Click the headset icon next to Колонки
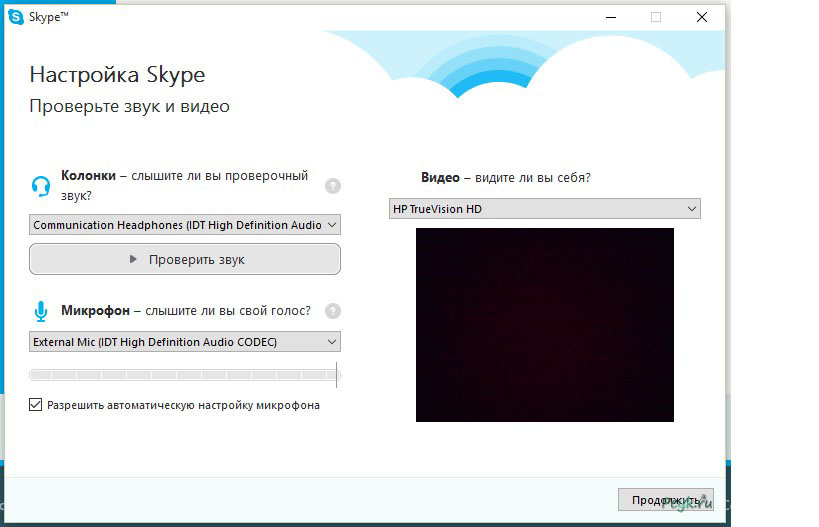This screenshot has height=527, width=819. click(x=41, y=186)
